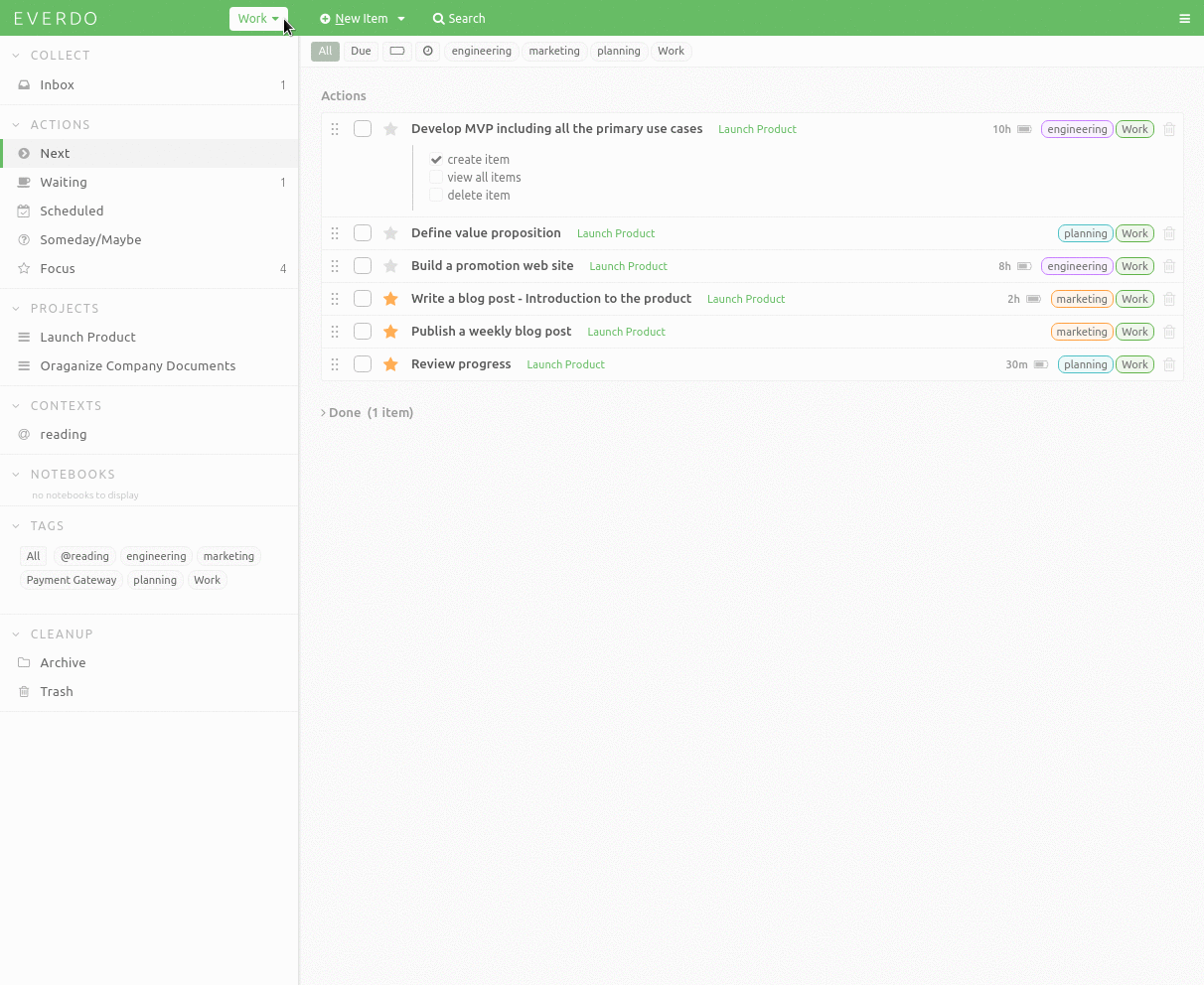Uncheck the 'create item' subtask
Image resolution: width=1204 pixels, height=985 pixels.
436,160
